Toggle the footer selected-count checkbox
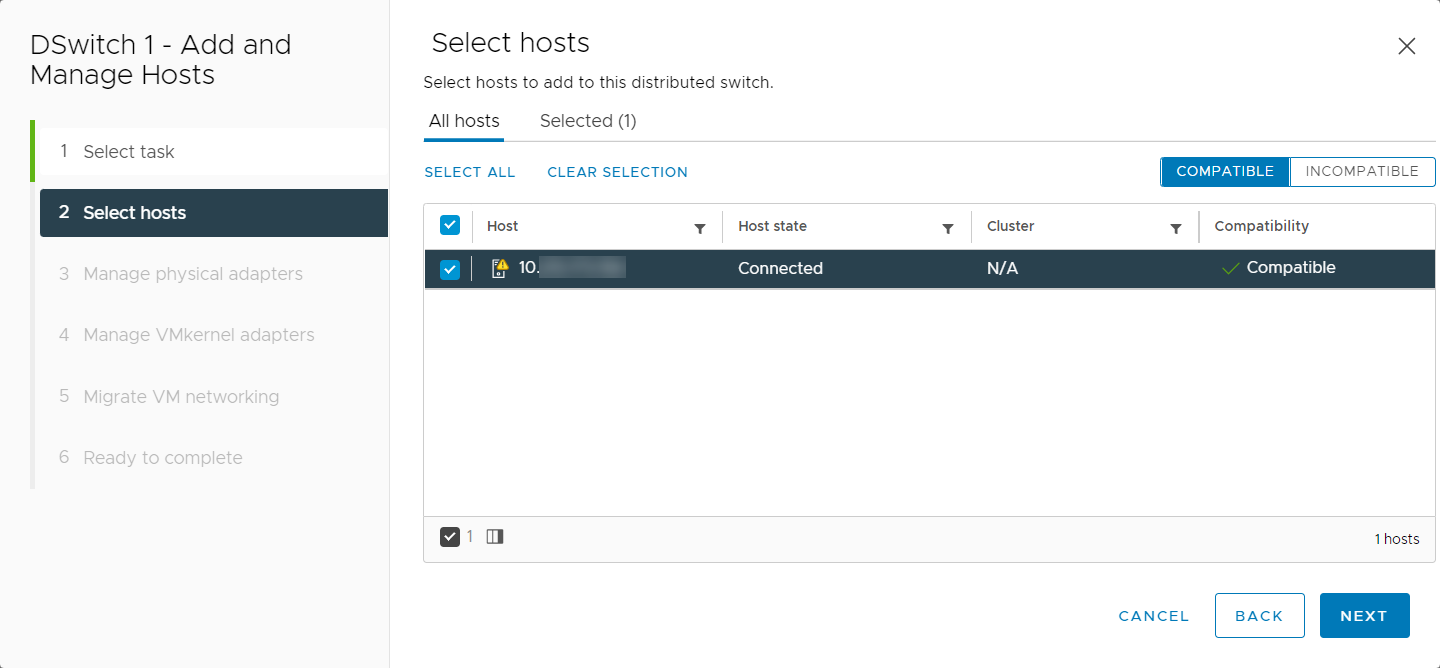1440x668 pixels. pyautogui.click(x=450, y=537)
